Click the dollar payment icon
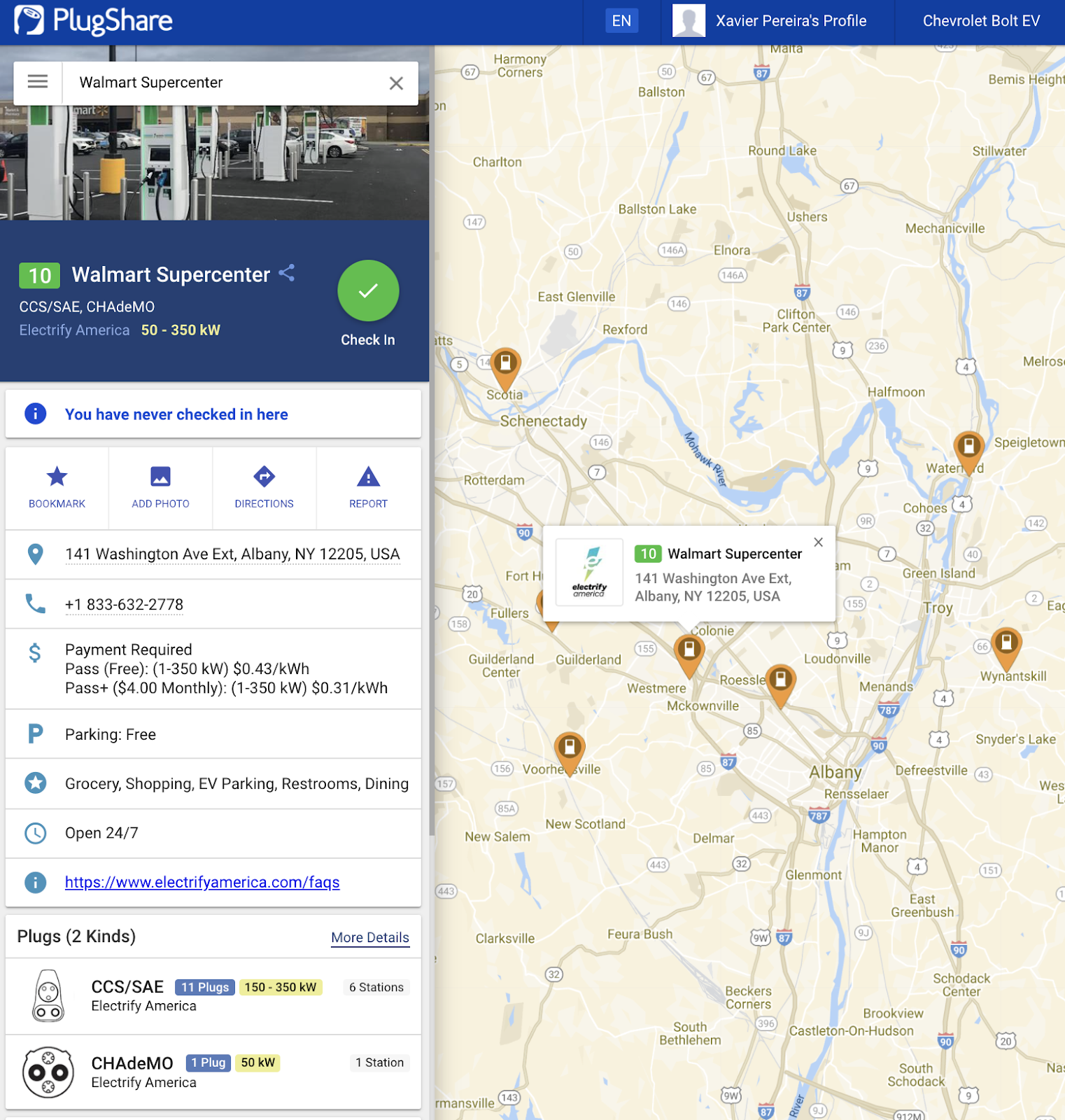Screen dimensions: 1065x1120 [35, 653]
